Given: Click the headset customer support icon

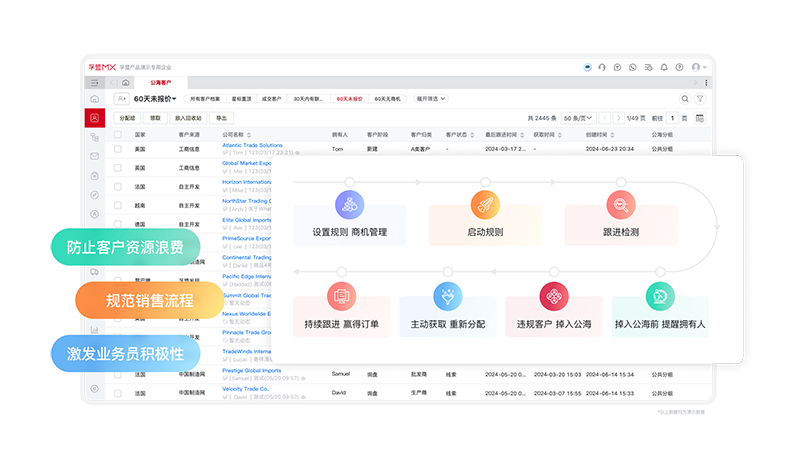Looking at the screenshot, I should [602, 67].
